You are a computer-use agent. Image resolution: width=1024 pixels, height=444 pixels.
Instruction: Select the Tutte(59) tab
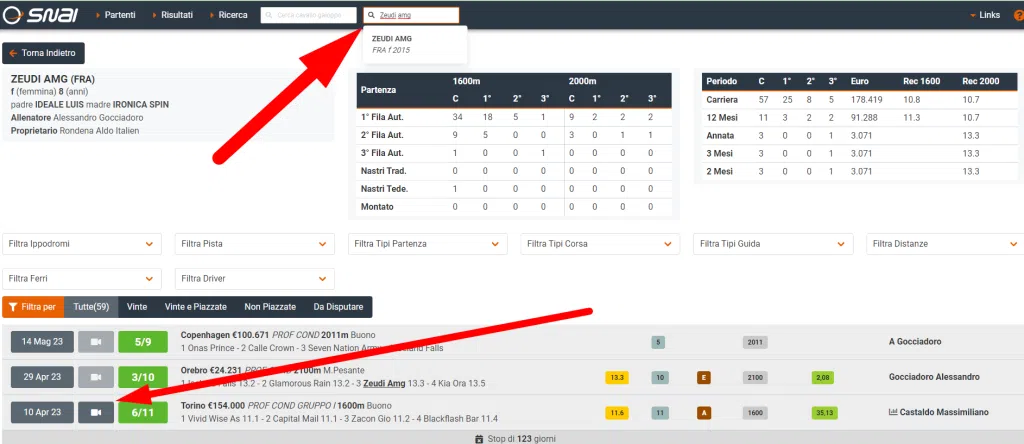(x=91, y=307)
